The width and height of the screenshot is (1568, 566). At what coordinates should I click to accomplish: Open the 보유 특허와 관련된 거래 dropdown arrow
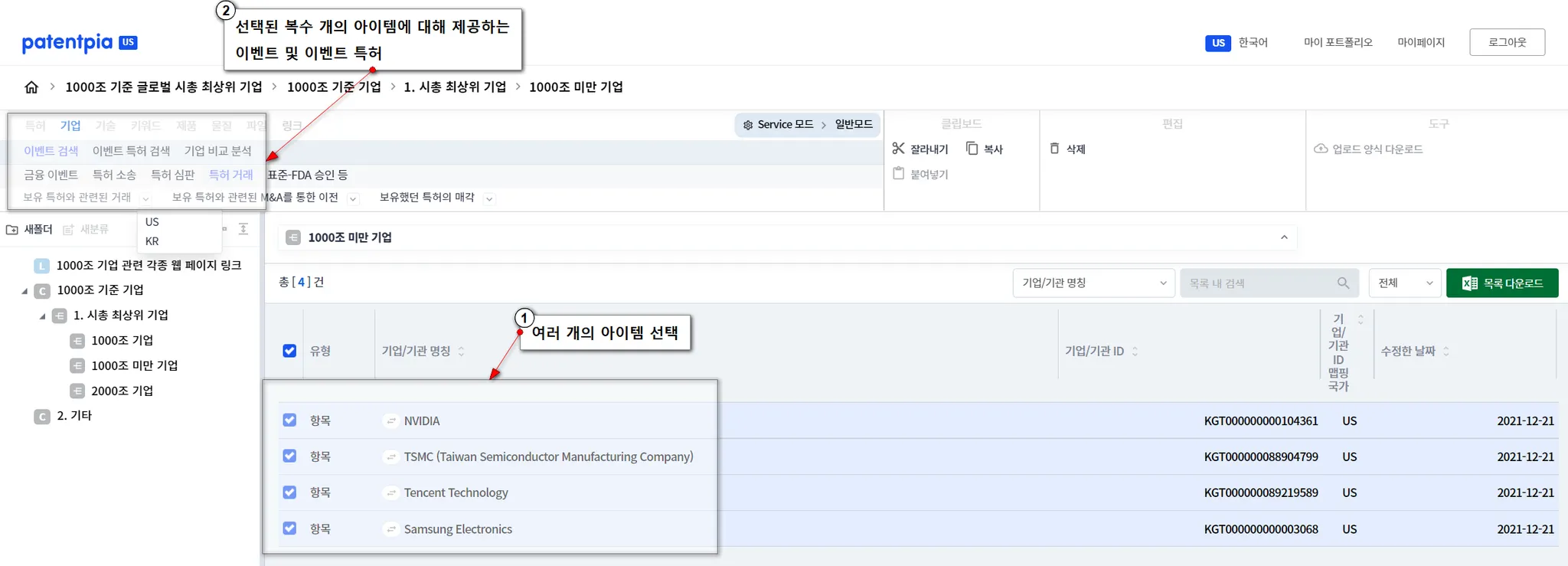145,198
